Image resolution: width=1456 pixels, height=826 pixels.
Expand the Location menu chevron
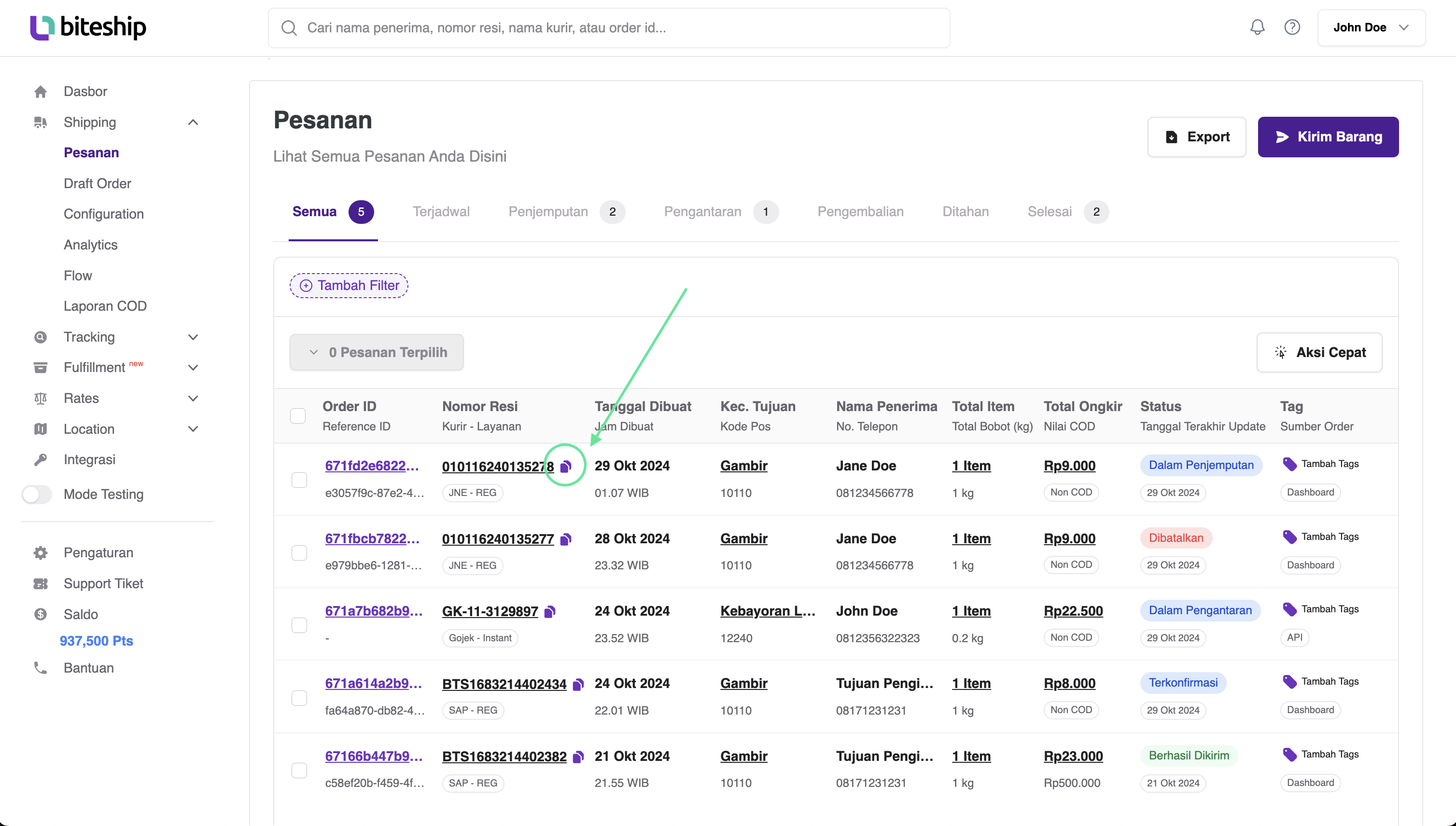193,429
